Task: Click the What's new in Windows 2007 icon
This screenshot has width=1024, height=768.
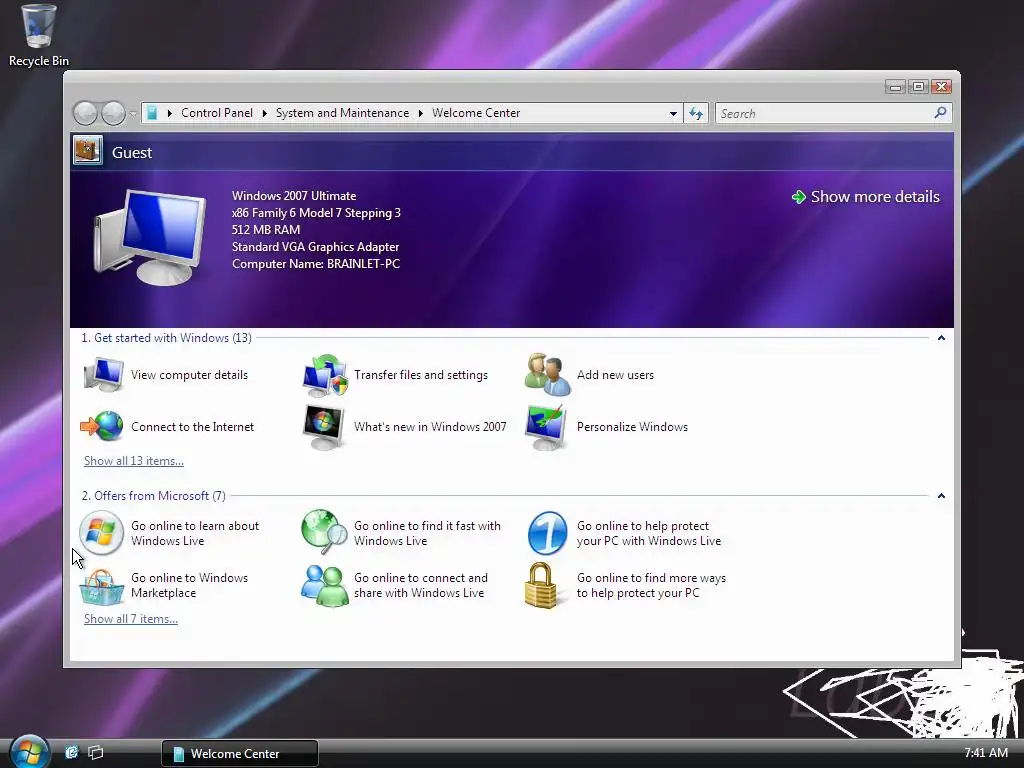Action: click(x=324, y=427)
